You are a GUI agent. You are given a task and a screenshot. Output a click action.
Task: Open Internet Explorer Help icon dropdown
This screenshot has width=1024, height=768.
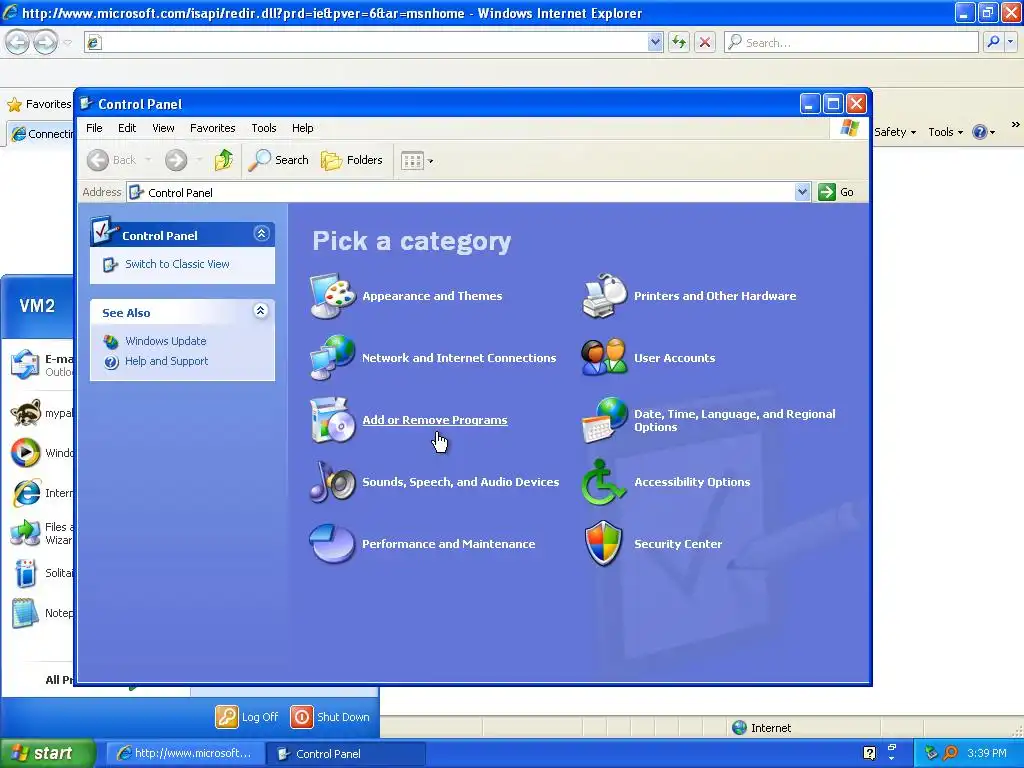[x=984, y=132]
